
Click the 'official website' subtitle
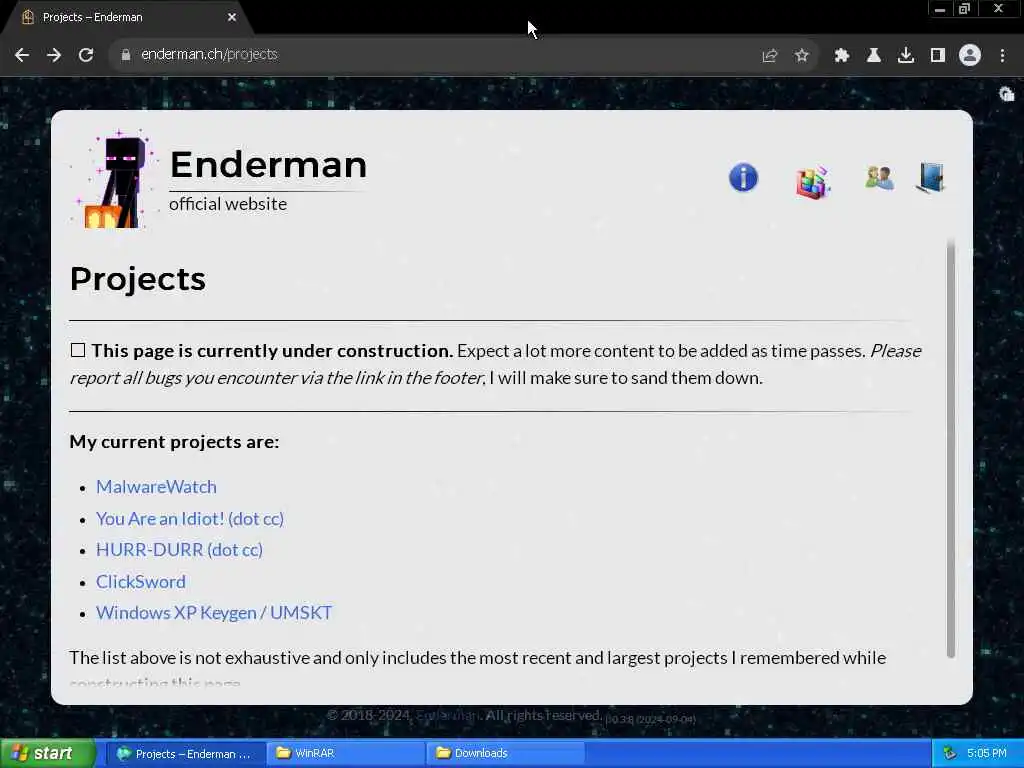pyautogui.click(x=228, y=204)
